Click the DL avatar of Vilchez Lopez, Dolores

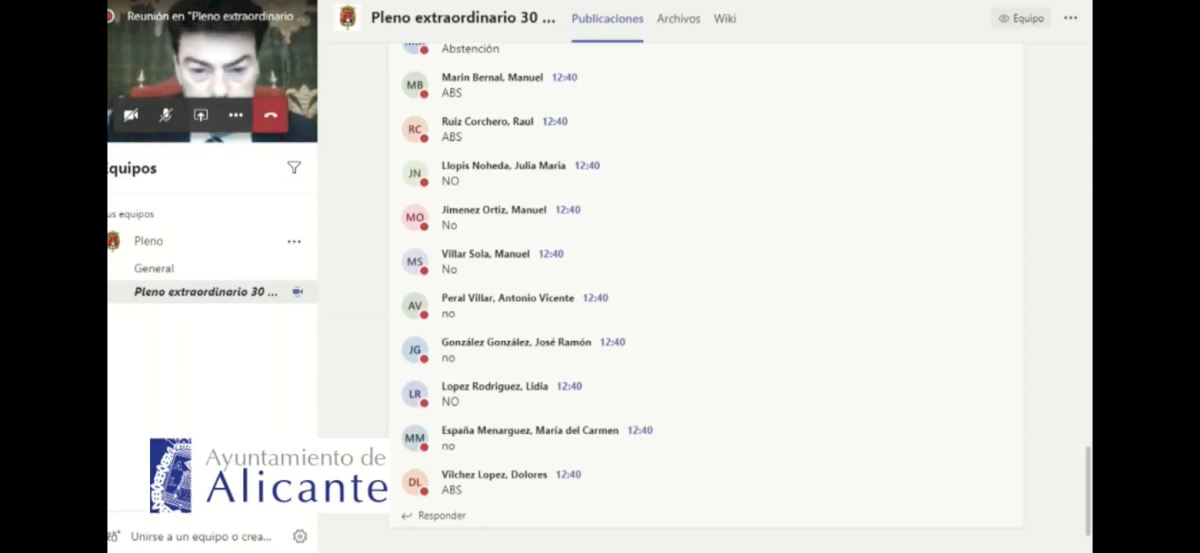415,482
